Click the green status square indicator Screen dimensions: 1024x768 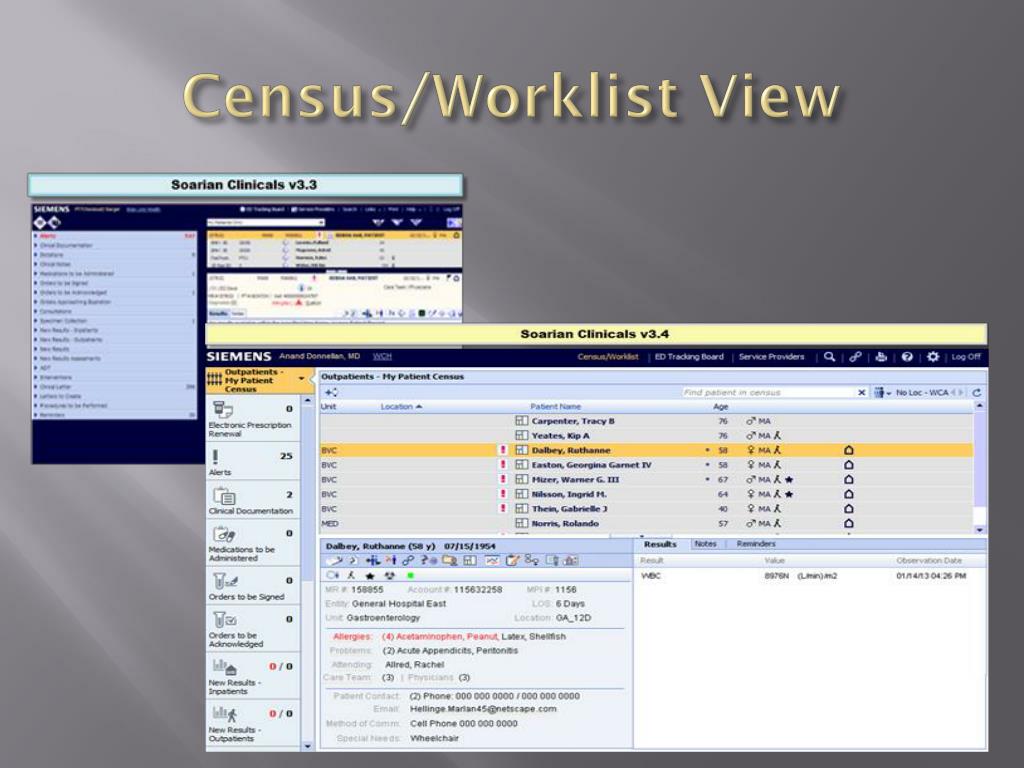[410, 575]
